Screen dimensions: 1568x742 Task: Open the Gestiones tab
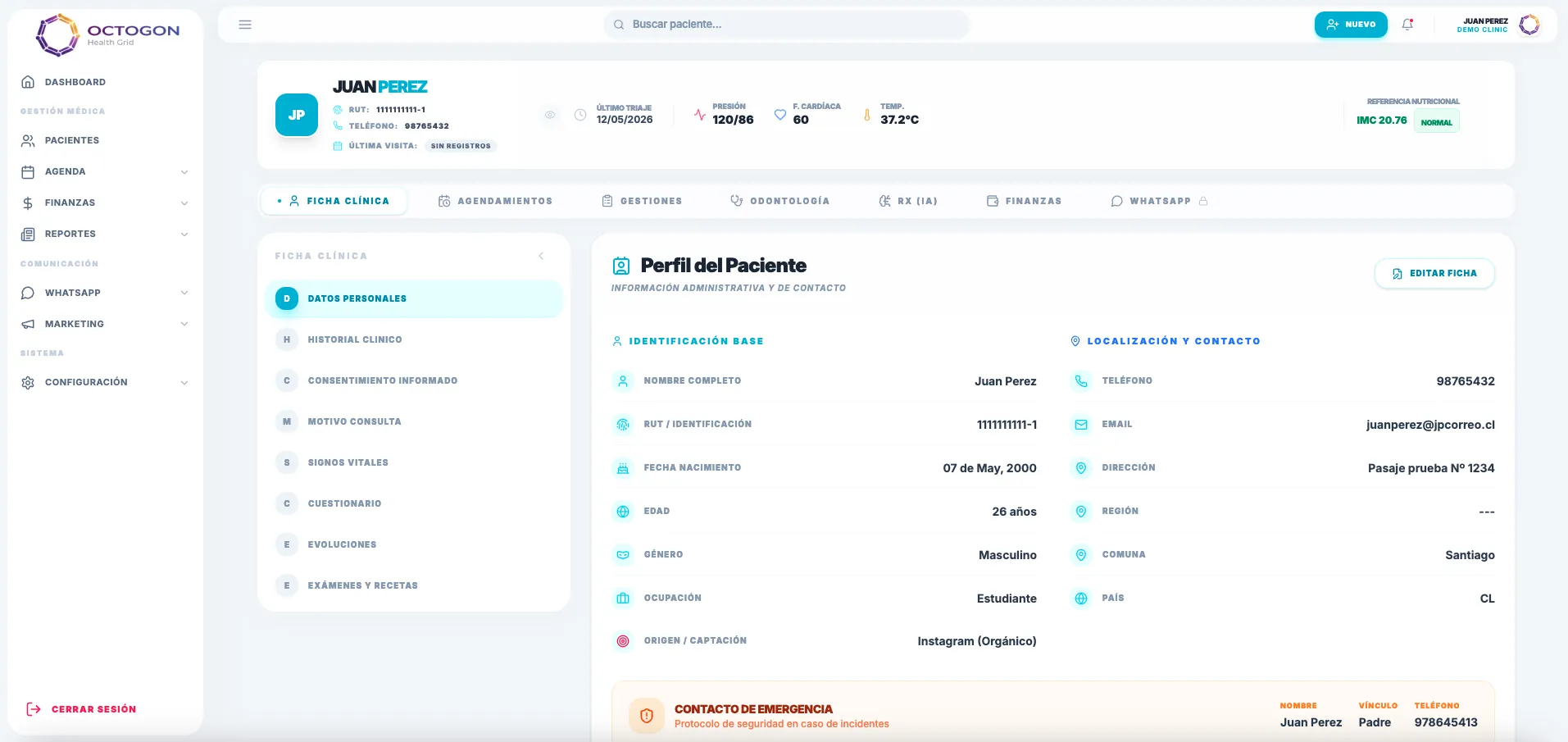coord(642,201)
